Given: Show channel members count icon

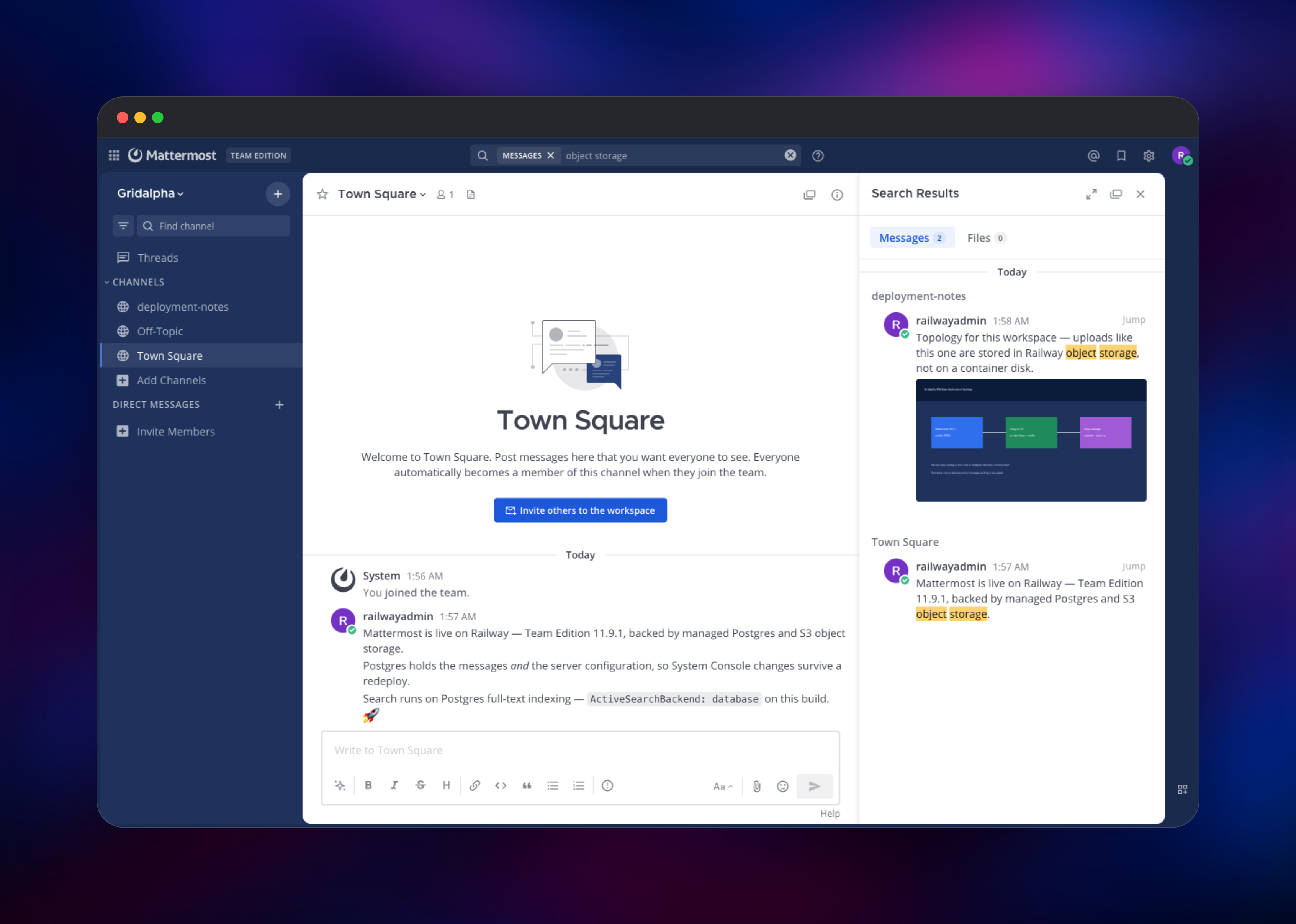Looking at the screenshot, I should [x=445, y=195].
